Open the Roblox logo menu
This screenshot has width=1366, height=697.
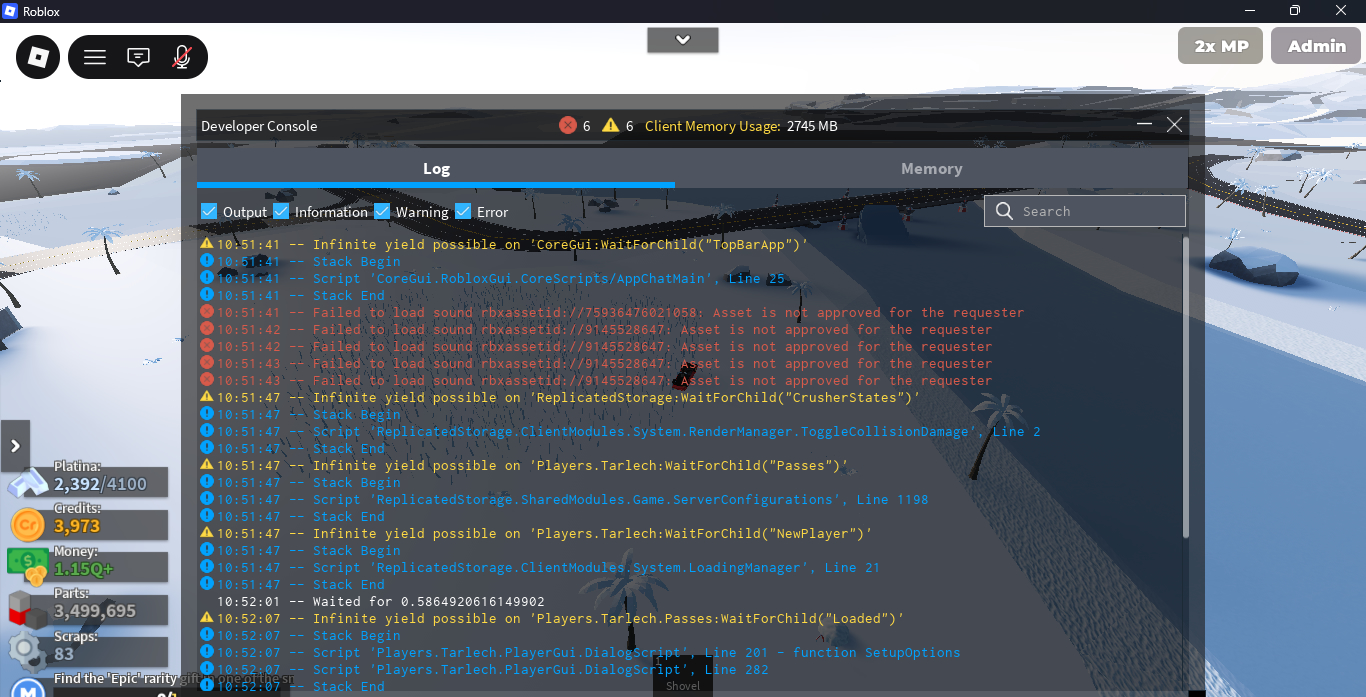(38, 57)
